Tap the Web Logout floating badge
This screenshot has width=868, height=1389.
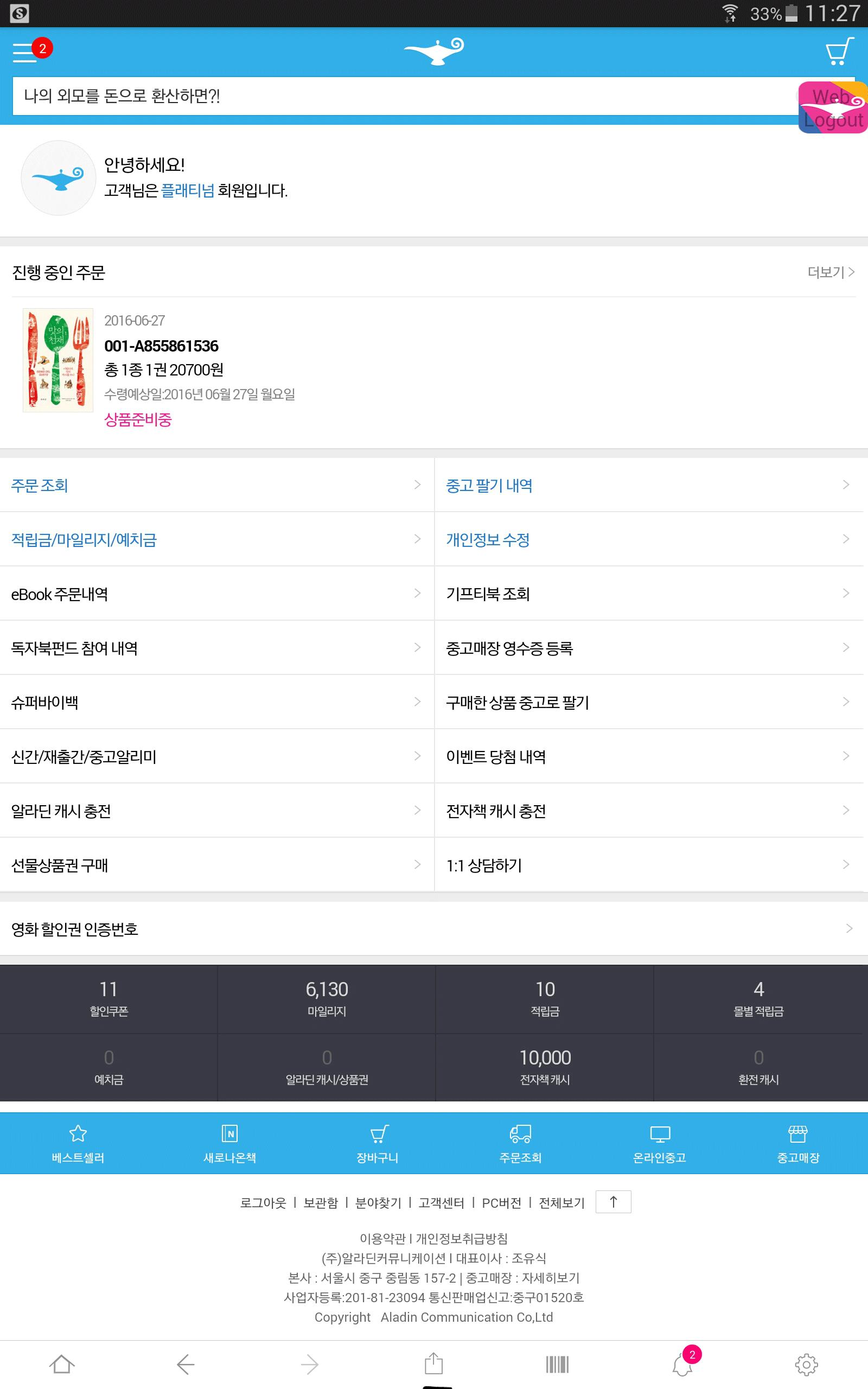pos(832,107)
